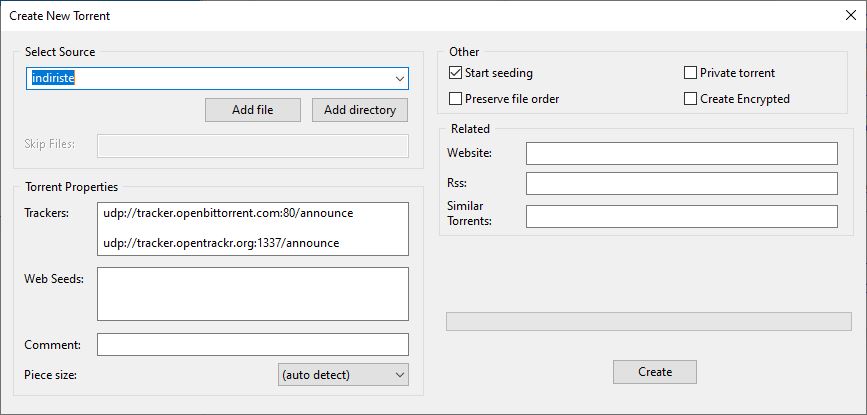Expand the Select Source dropdown arrow
867x415 pixels.
point(400,79)
